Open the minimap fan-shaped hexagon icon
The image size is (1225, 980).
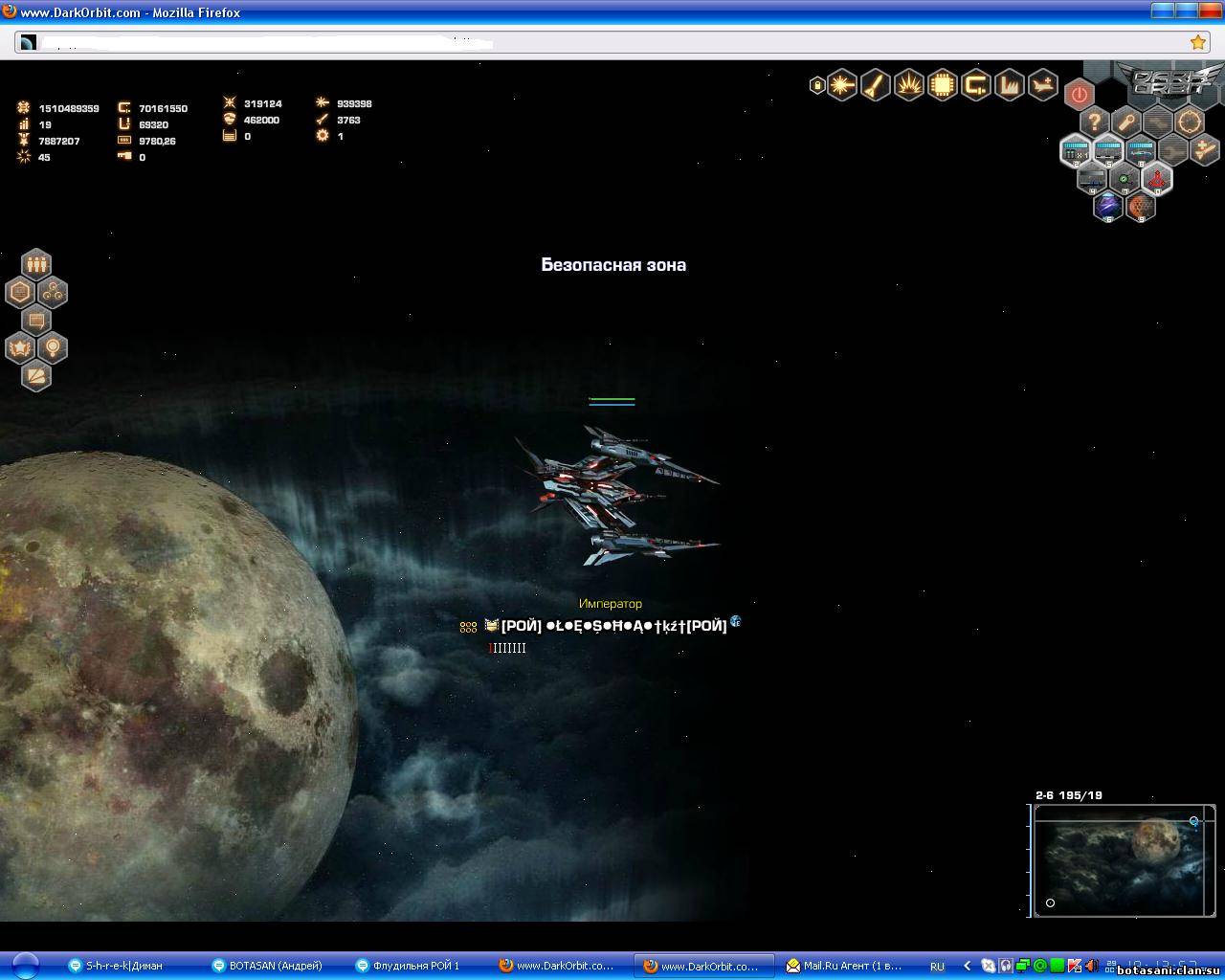(36, 375)
